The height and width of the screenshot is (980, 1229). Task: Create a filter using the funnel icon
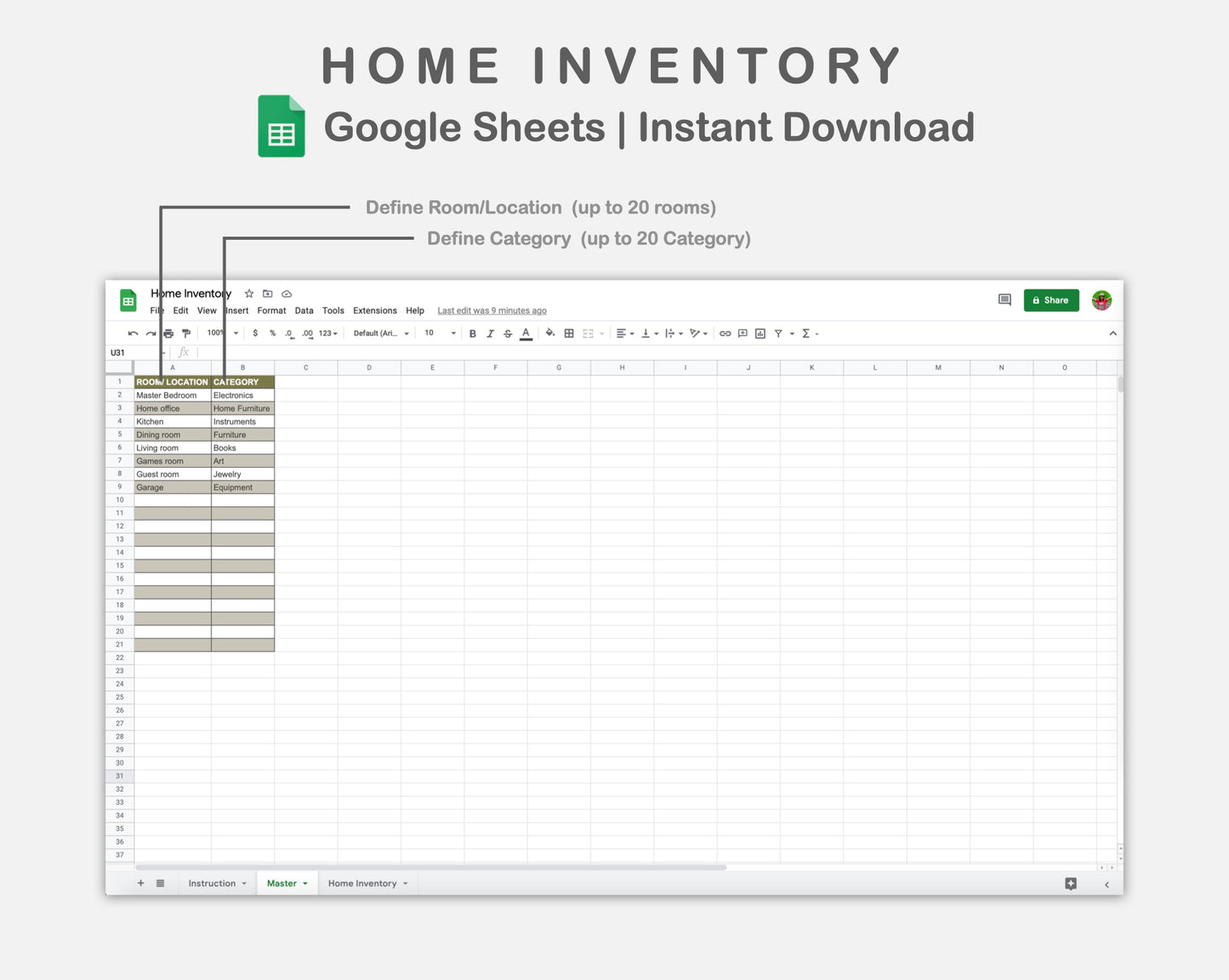pyautogui.click(x=777, y=333)
